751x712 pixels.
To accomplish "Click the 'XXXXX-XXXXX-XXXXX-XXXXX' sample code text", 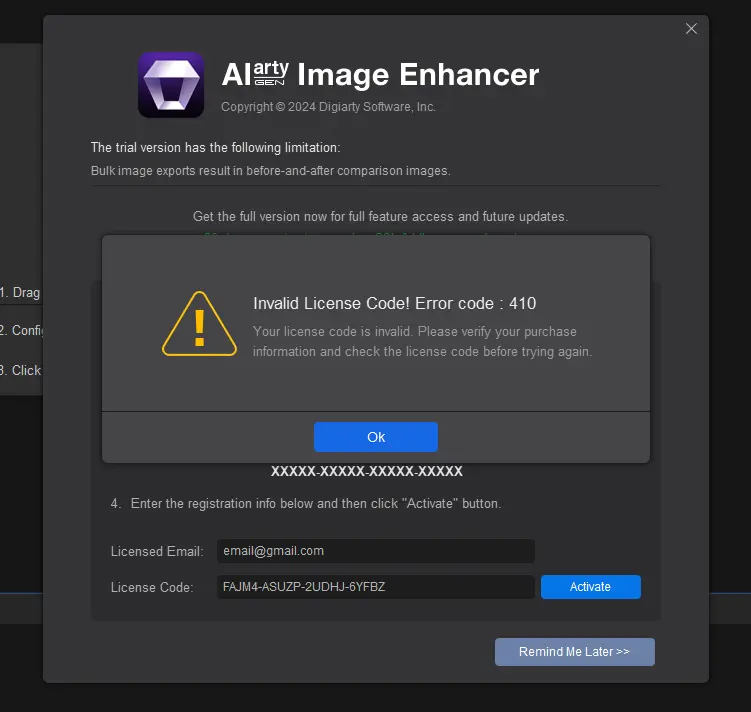I will pos(366,471).
